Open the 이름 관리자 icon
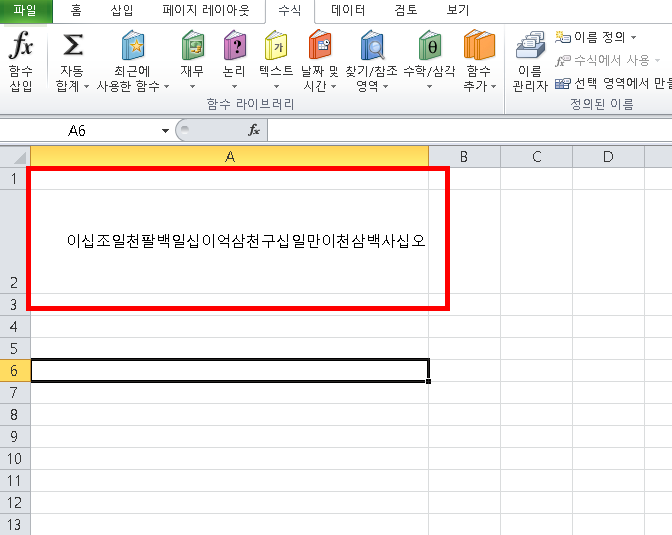Viewport: 672px width, 535px height. click(x=530, y=45)
